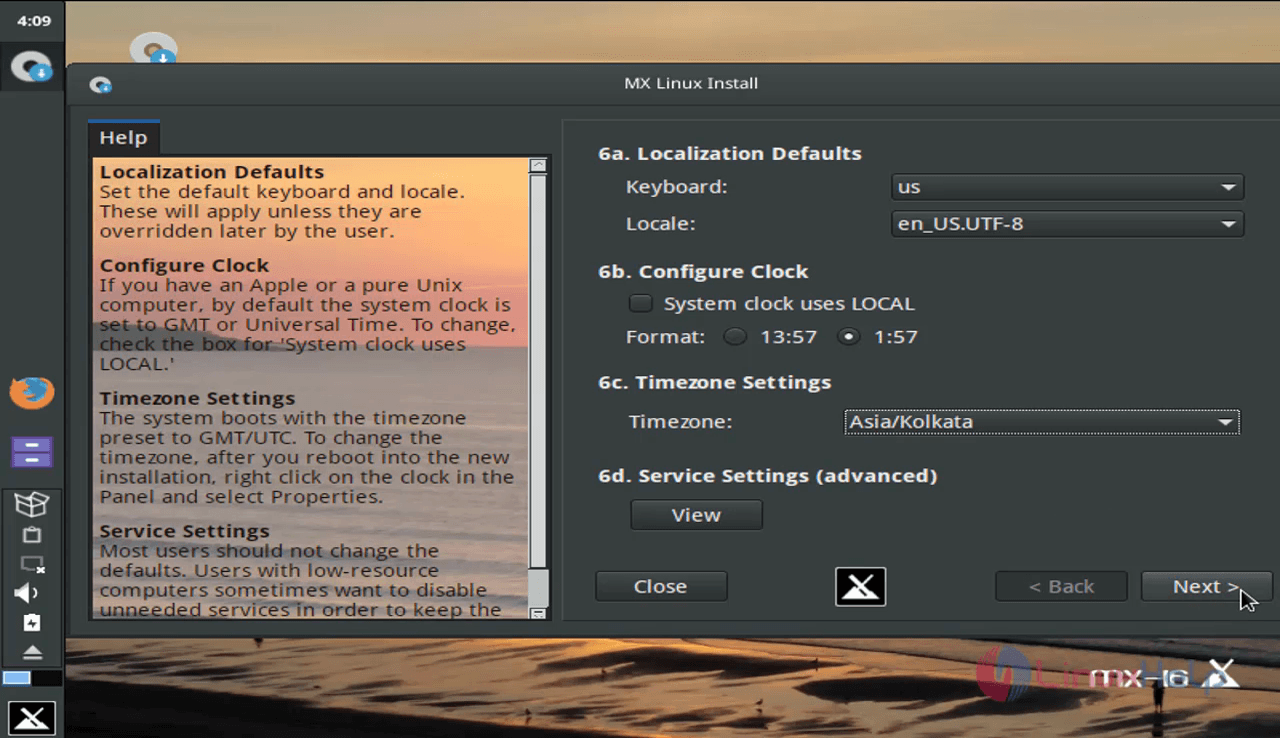Click the 'Timezone:' label

pos(681,422)
